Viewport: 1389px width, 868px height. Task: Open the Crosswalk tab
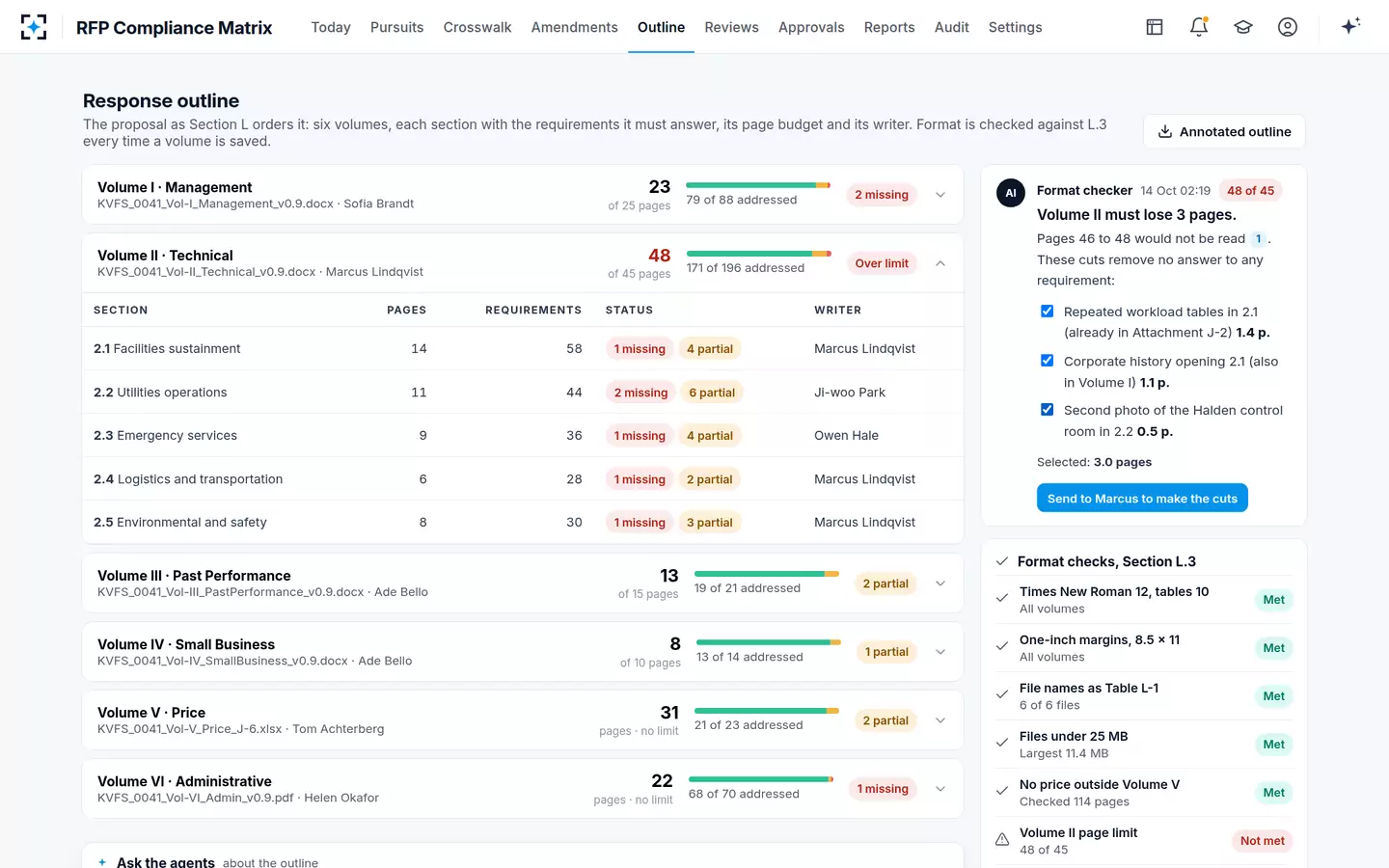477,27
